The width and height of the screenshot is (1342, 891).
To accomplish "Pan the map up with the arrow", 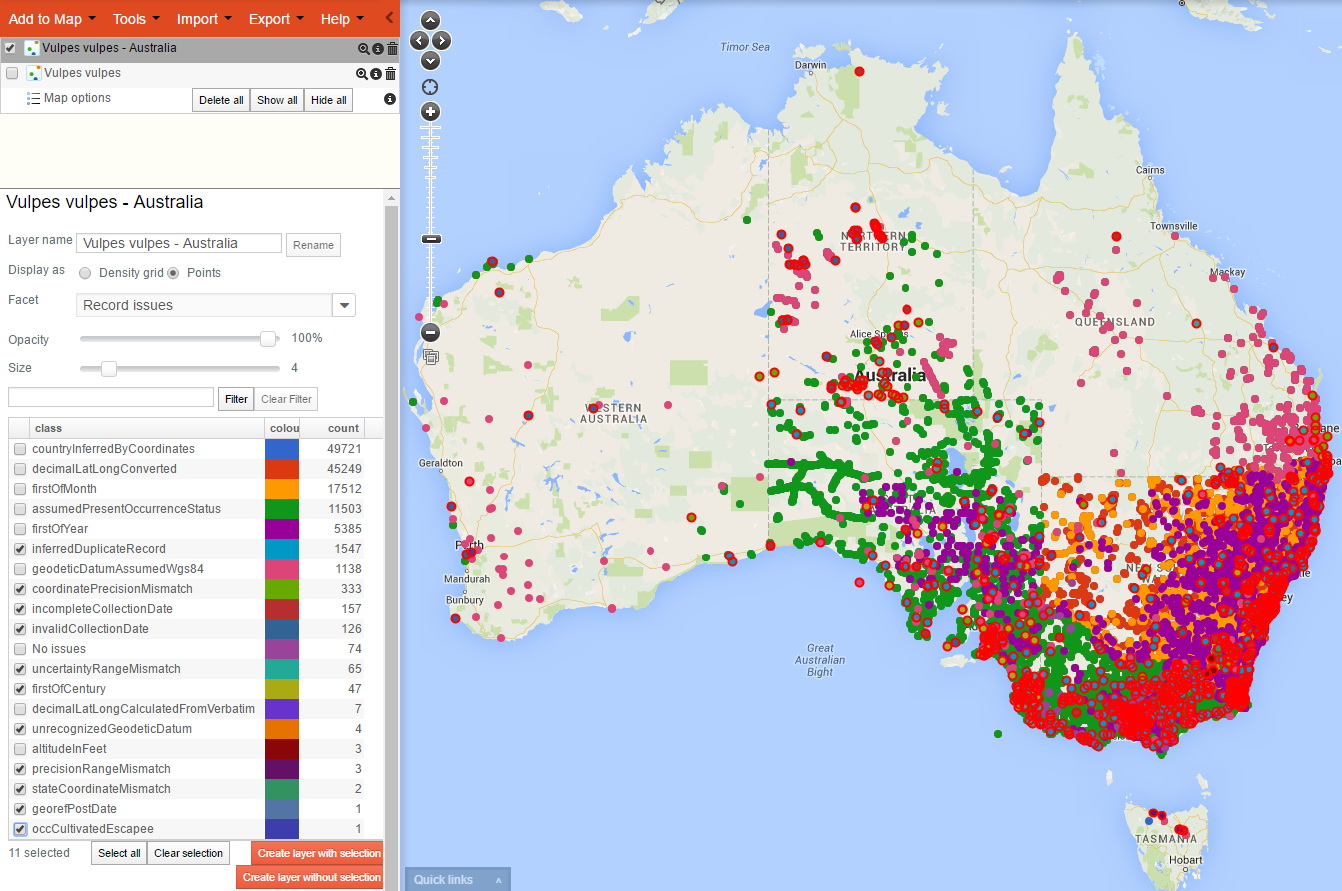I will (x=430, y=20).
